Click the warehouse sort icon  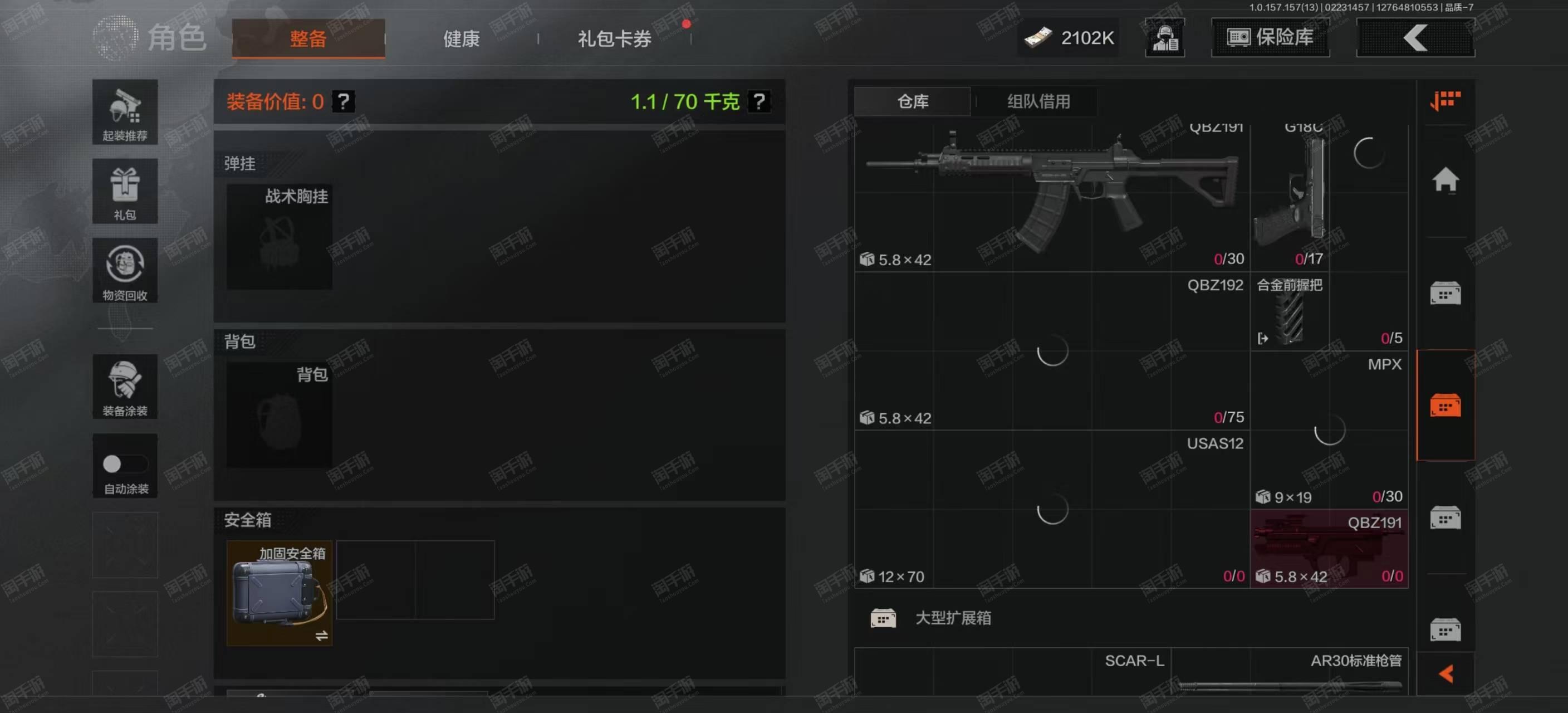[x=1445, y=100]
